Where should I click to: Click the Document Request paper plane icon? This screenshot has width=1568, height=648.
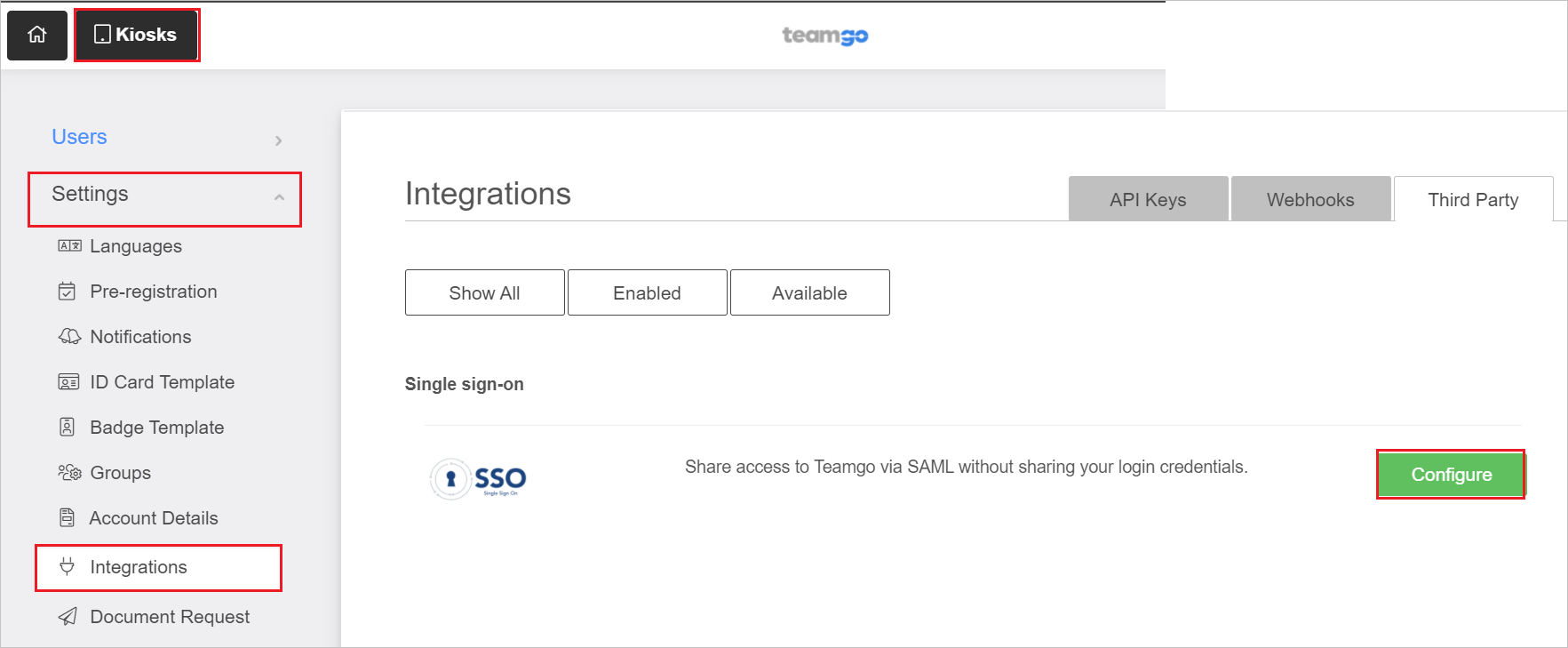68,616
